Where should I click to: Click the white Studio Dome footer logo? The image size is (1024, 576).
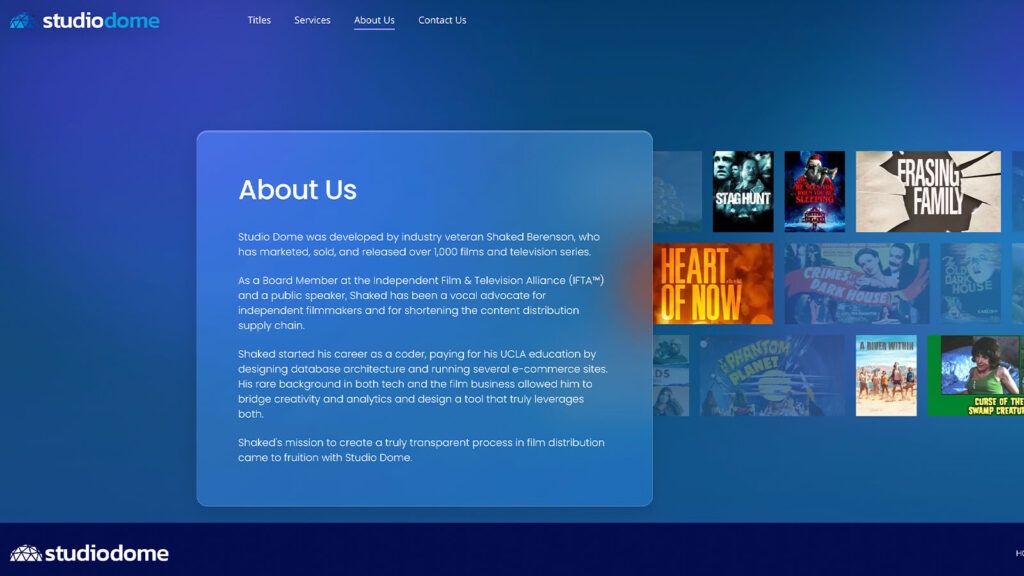(89, 553)
